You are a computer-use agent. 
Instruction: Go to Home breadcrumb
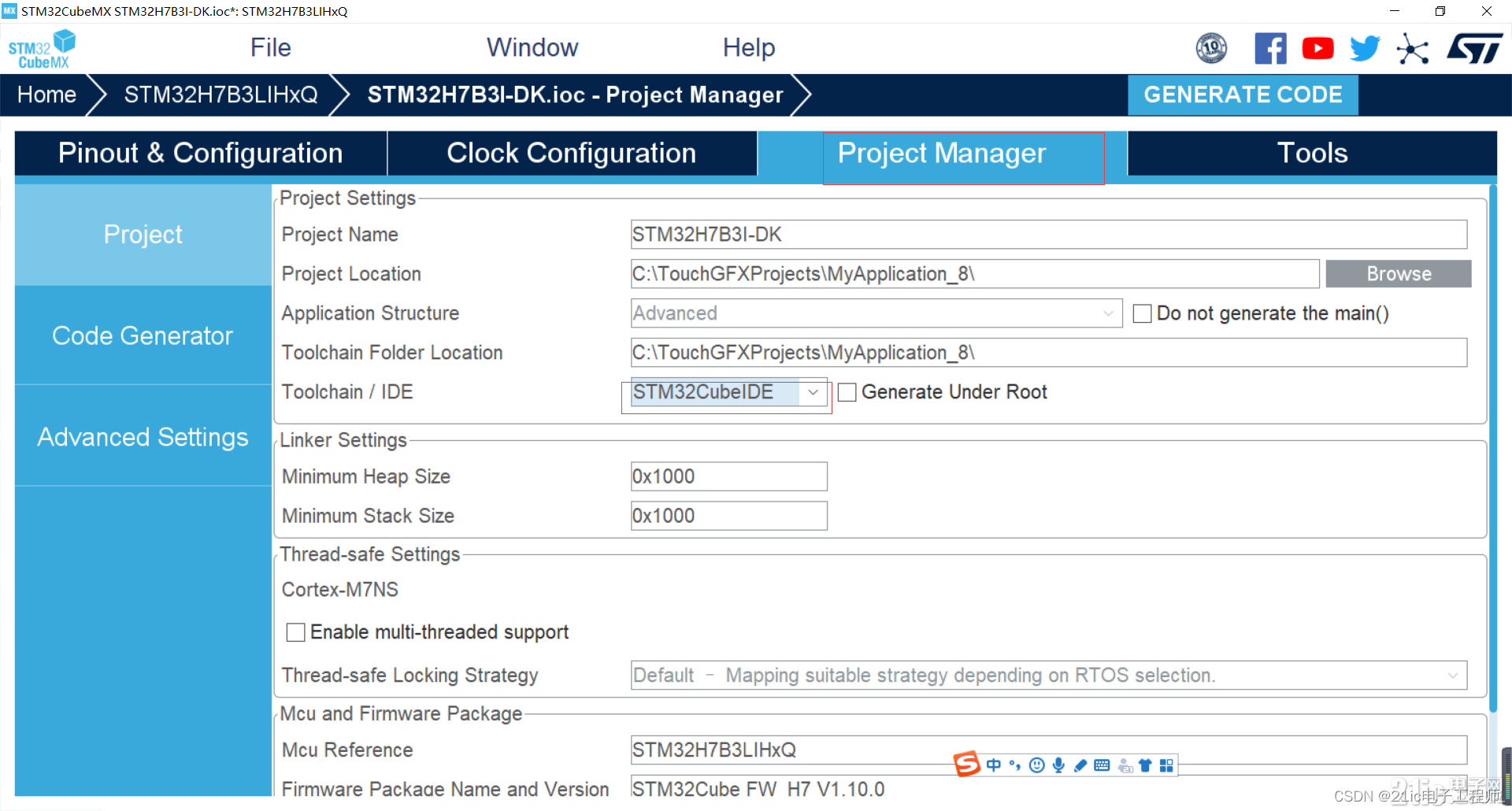coord(47,95)
